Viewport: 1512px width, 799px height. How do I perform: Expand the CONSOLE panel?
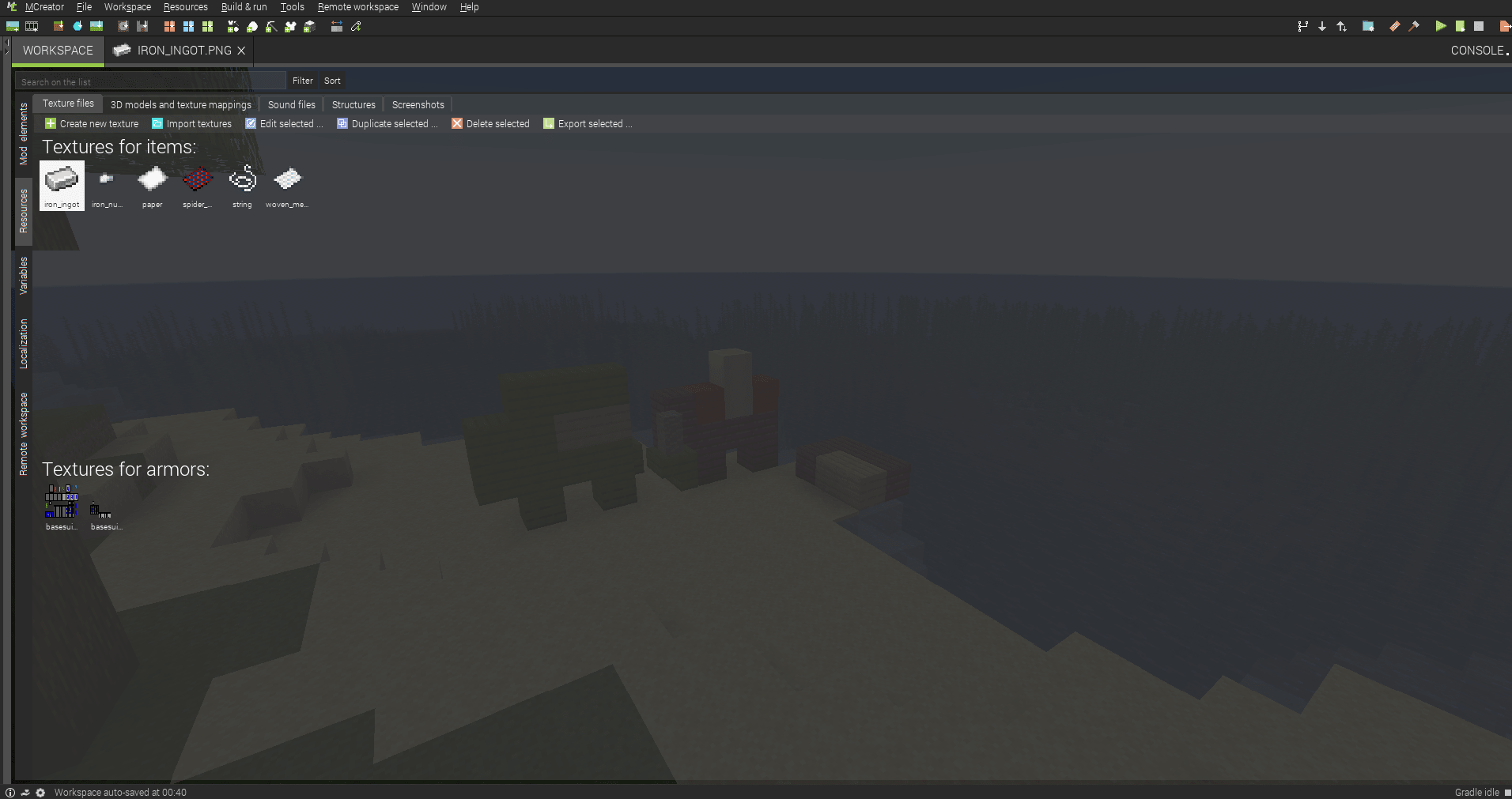click(1476, 51)
